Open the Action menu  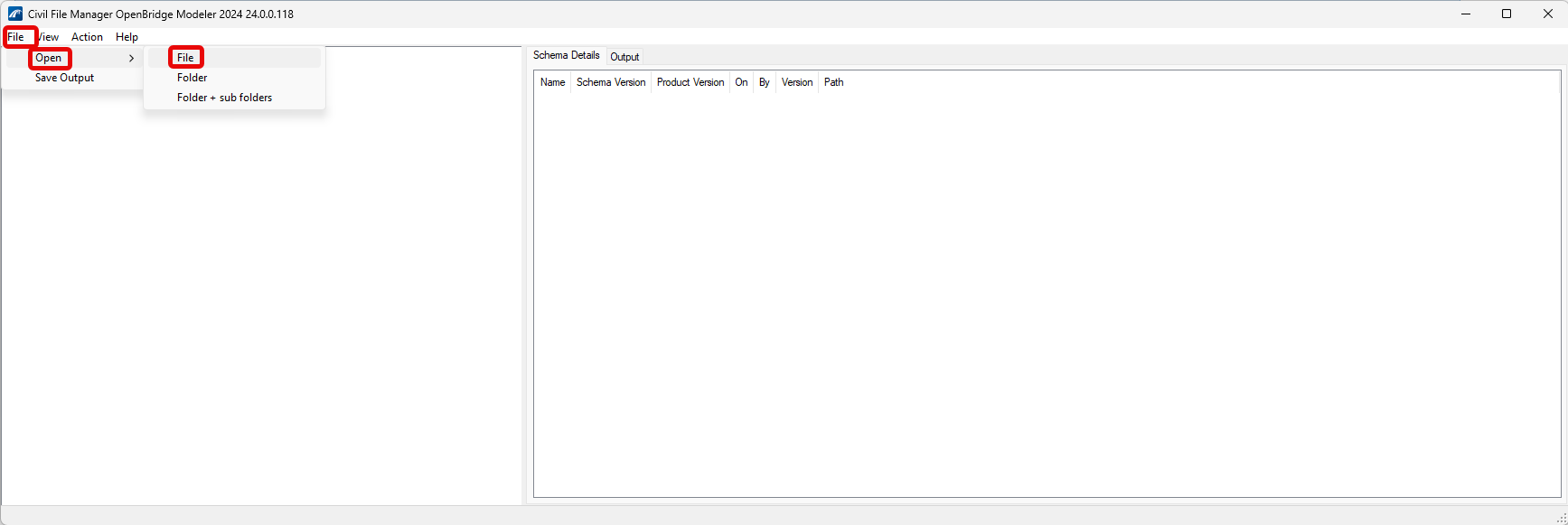[87, 37]
